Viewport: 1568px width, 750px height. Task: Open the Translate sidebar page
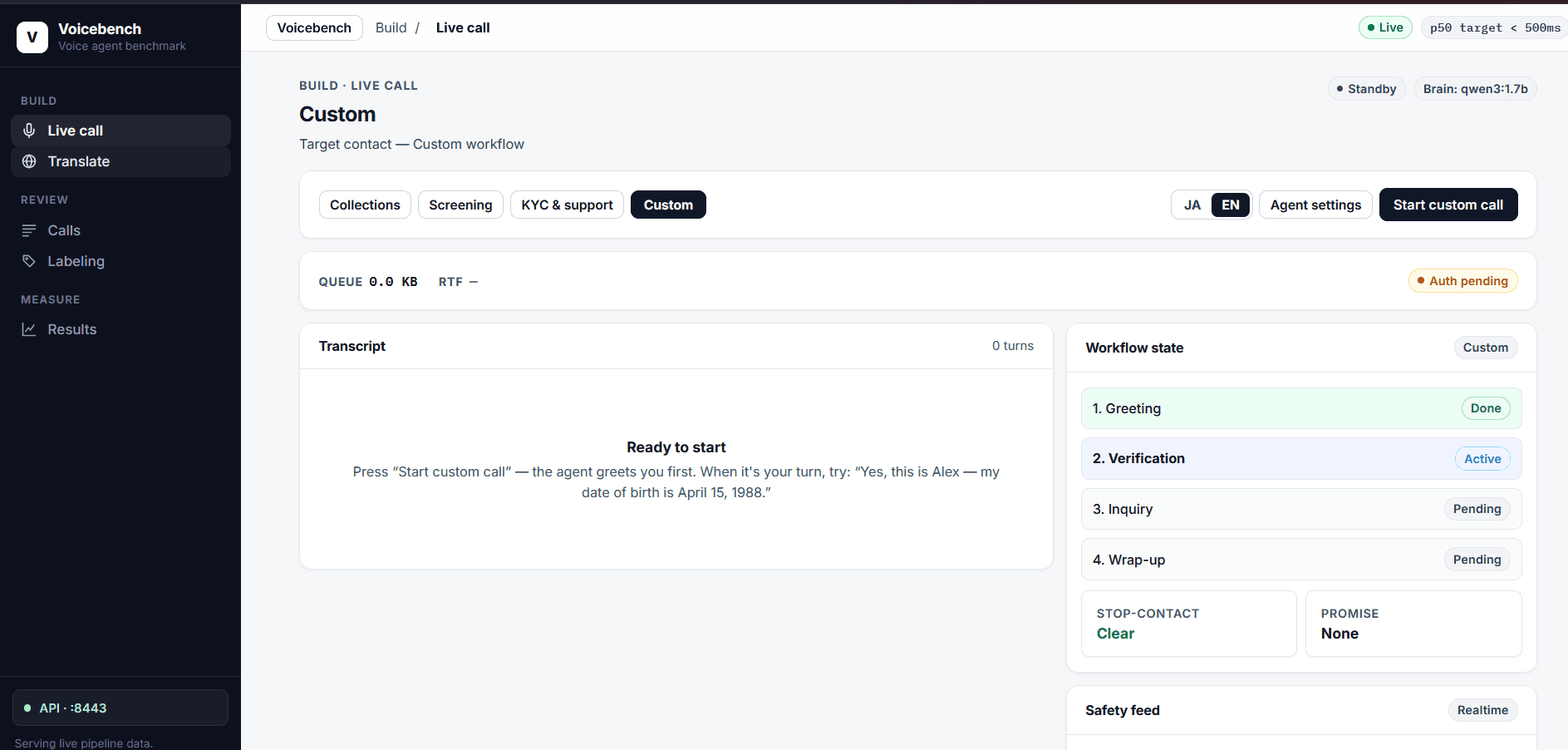(120, 161)
